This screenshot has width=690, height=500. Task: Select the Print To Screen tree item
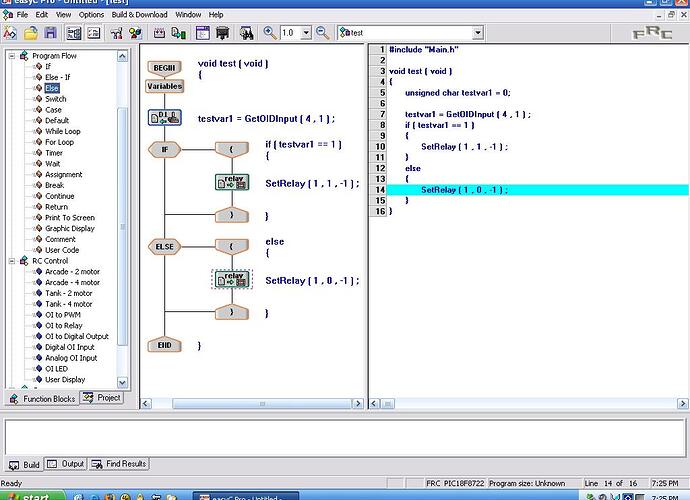pos(70,218)
